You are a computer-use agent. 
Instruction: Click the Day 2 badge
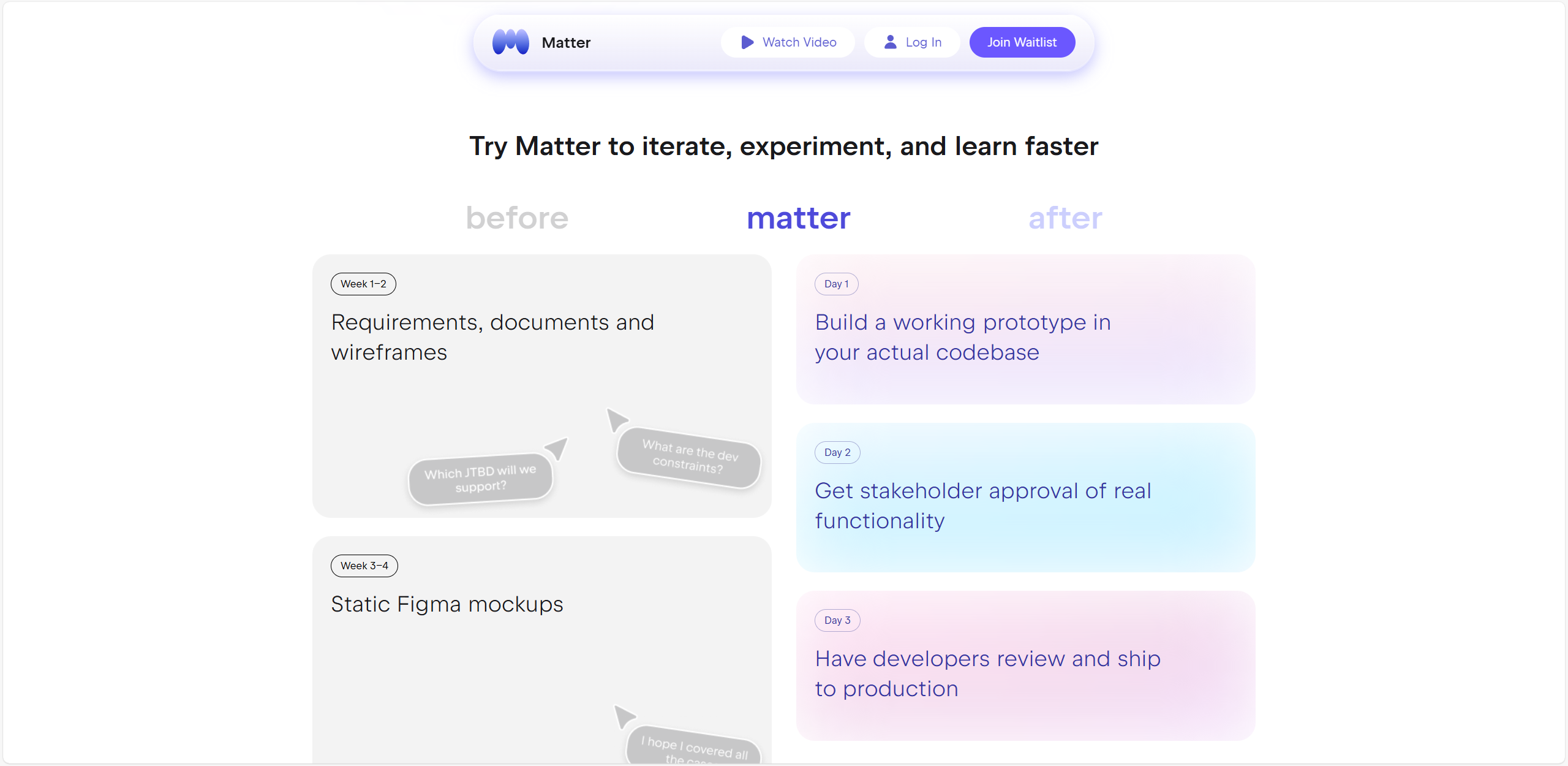pyautogui.click(x=837, y=452)
